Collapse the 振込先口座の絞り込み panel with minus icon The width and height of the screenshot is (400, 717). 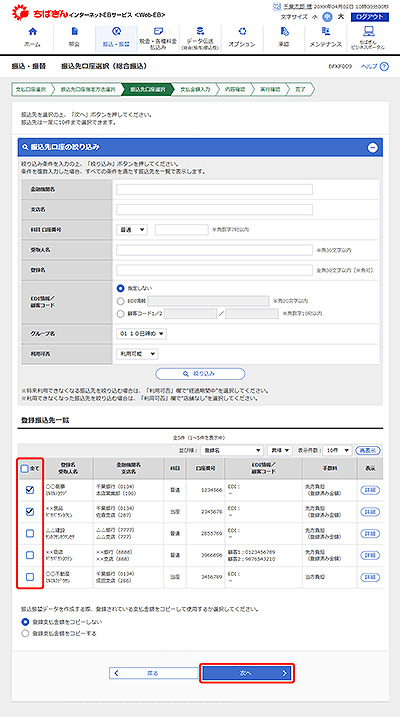pos(373,147)
